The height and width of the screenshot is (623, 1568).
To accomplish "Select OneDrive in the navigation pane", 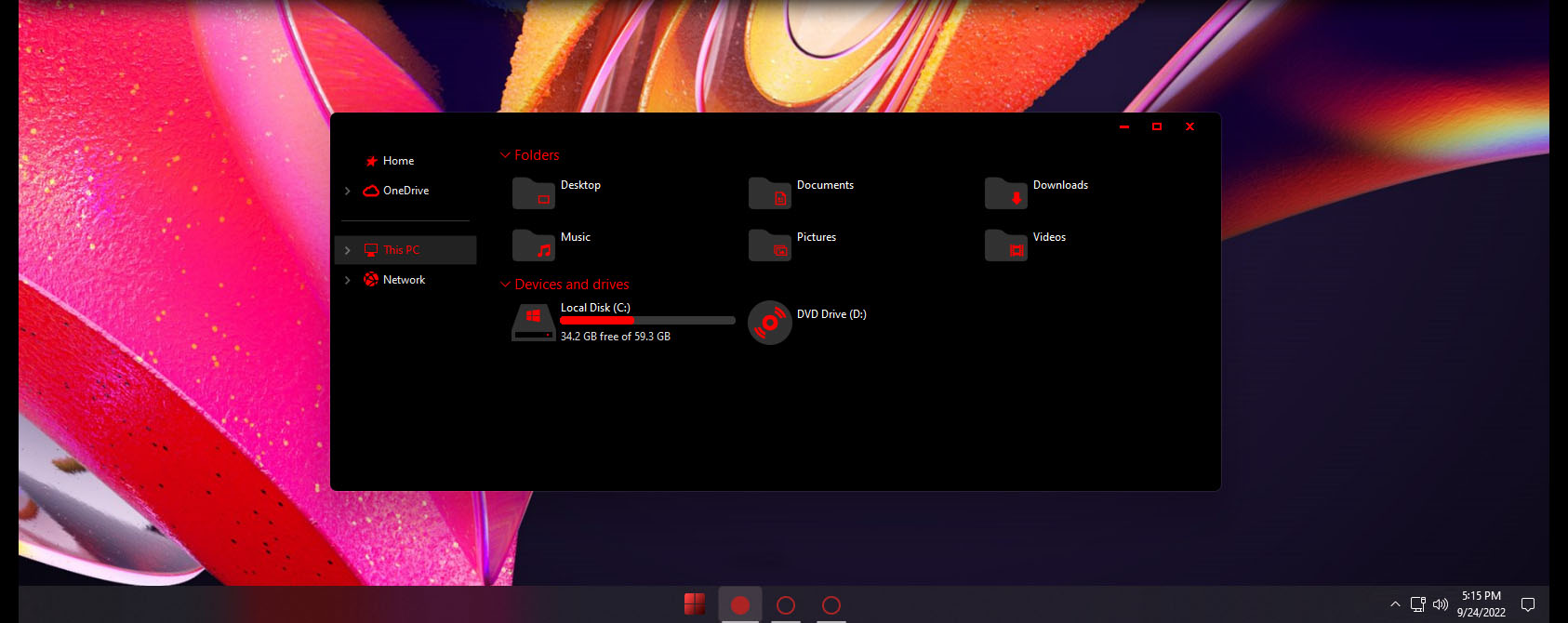I will point(405,191).
